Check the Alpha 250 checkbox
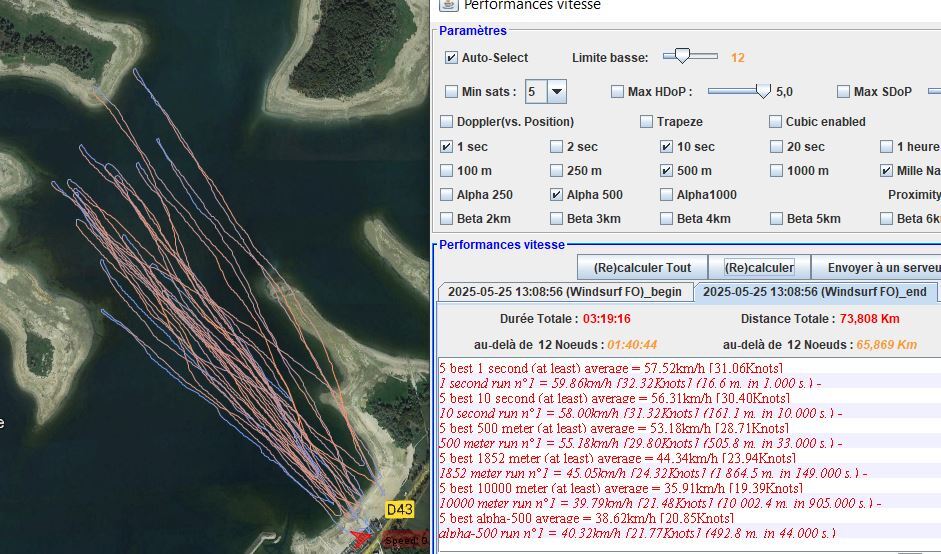Image resolution: width=941 pixels, height=554 pixels. coord(446,194)
